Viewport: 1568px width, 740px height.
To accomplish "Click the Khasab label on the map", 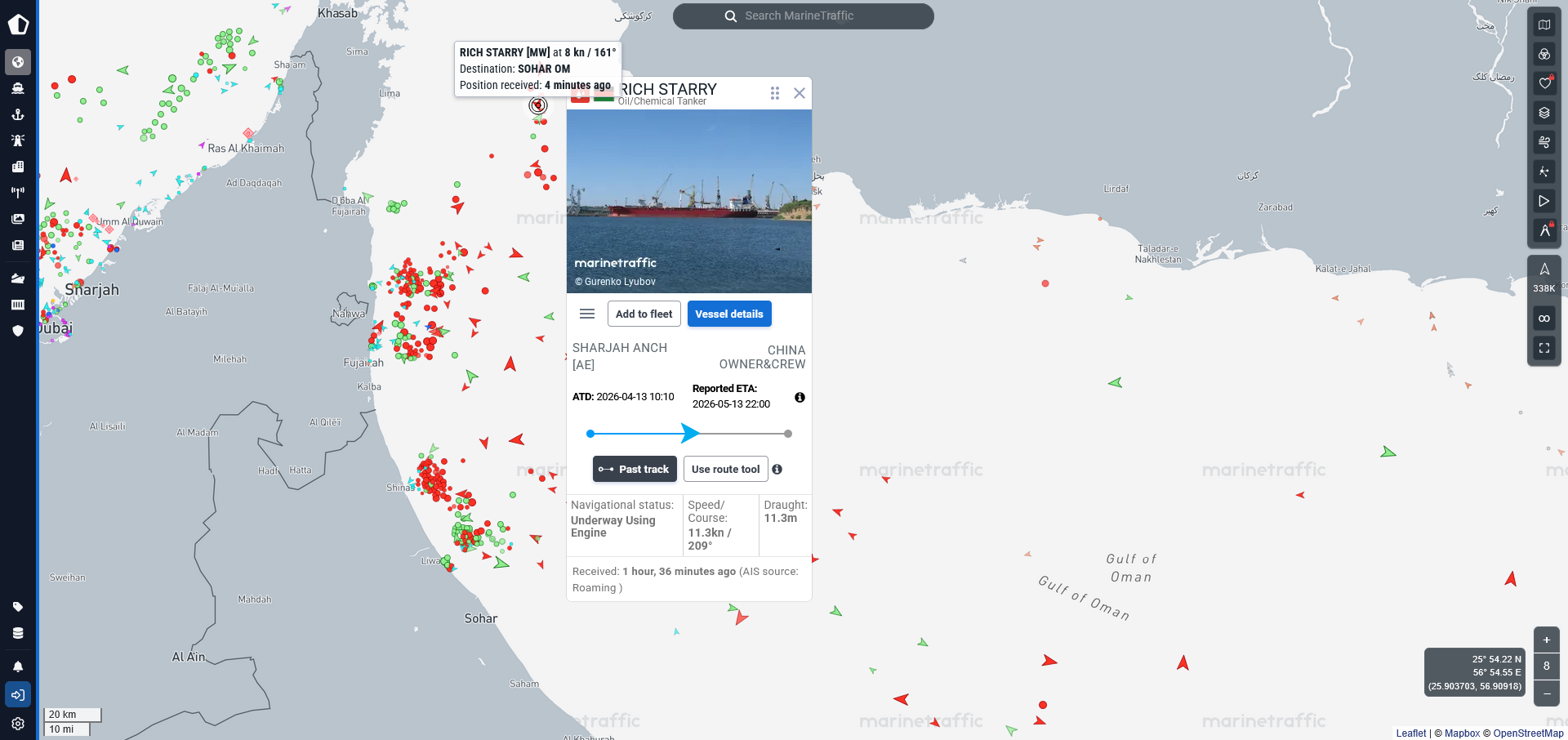I will coord(338,13).
